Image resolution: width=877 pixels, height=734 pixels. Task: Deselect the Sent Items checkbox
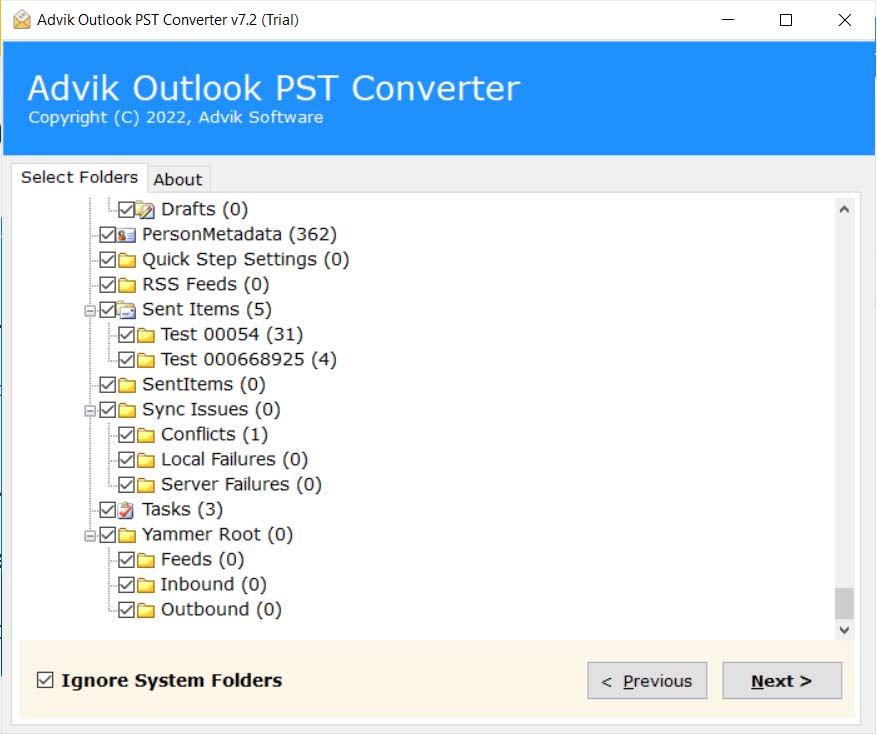click(107, 310)
